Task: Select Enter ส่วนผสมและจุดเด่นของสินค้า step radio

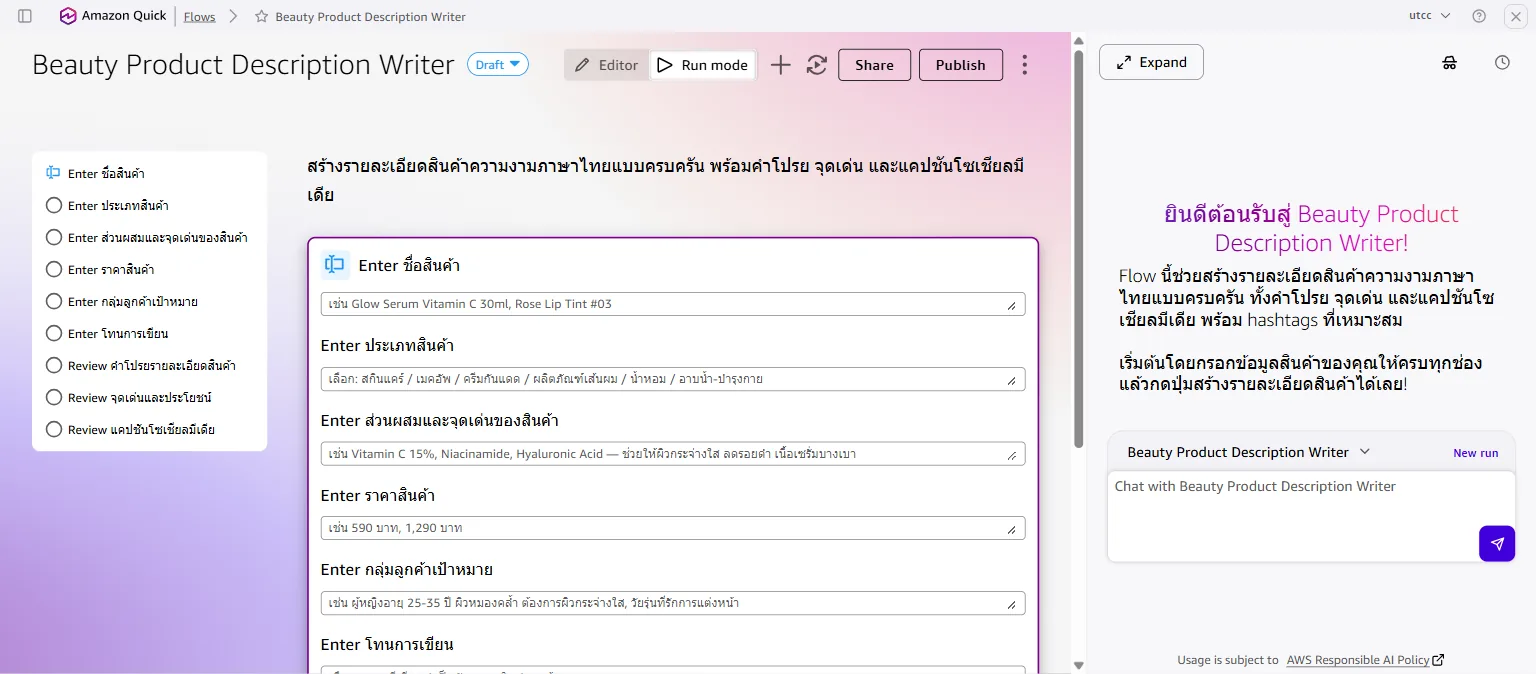Action: 54,237
